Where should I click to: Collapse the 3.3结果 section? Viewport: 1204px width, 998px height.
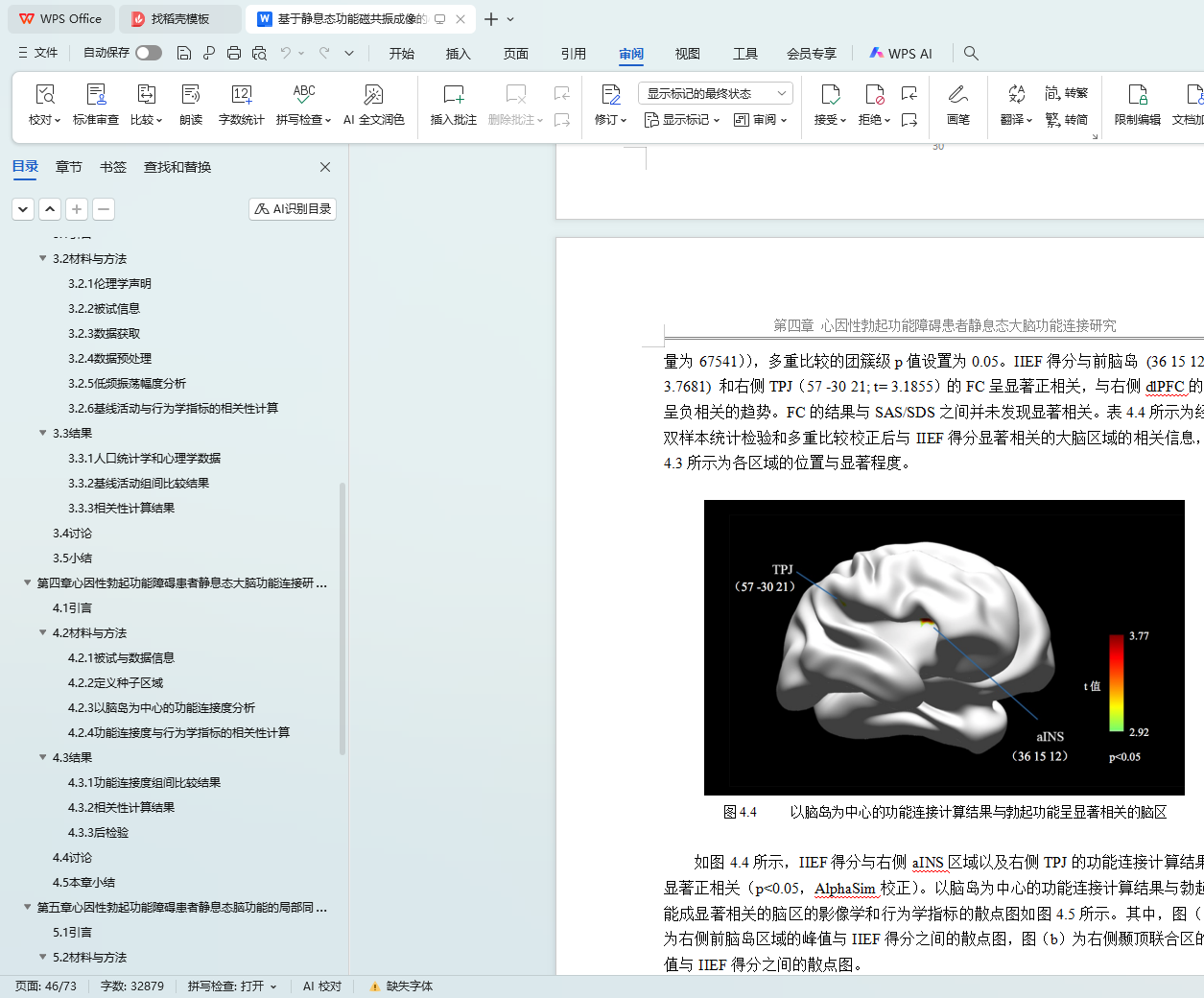(42, 433)
